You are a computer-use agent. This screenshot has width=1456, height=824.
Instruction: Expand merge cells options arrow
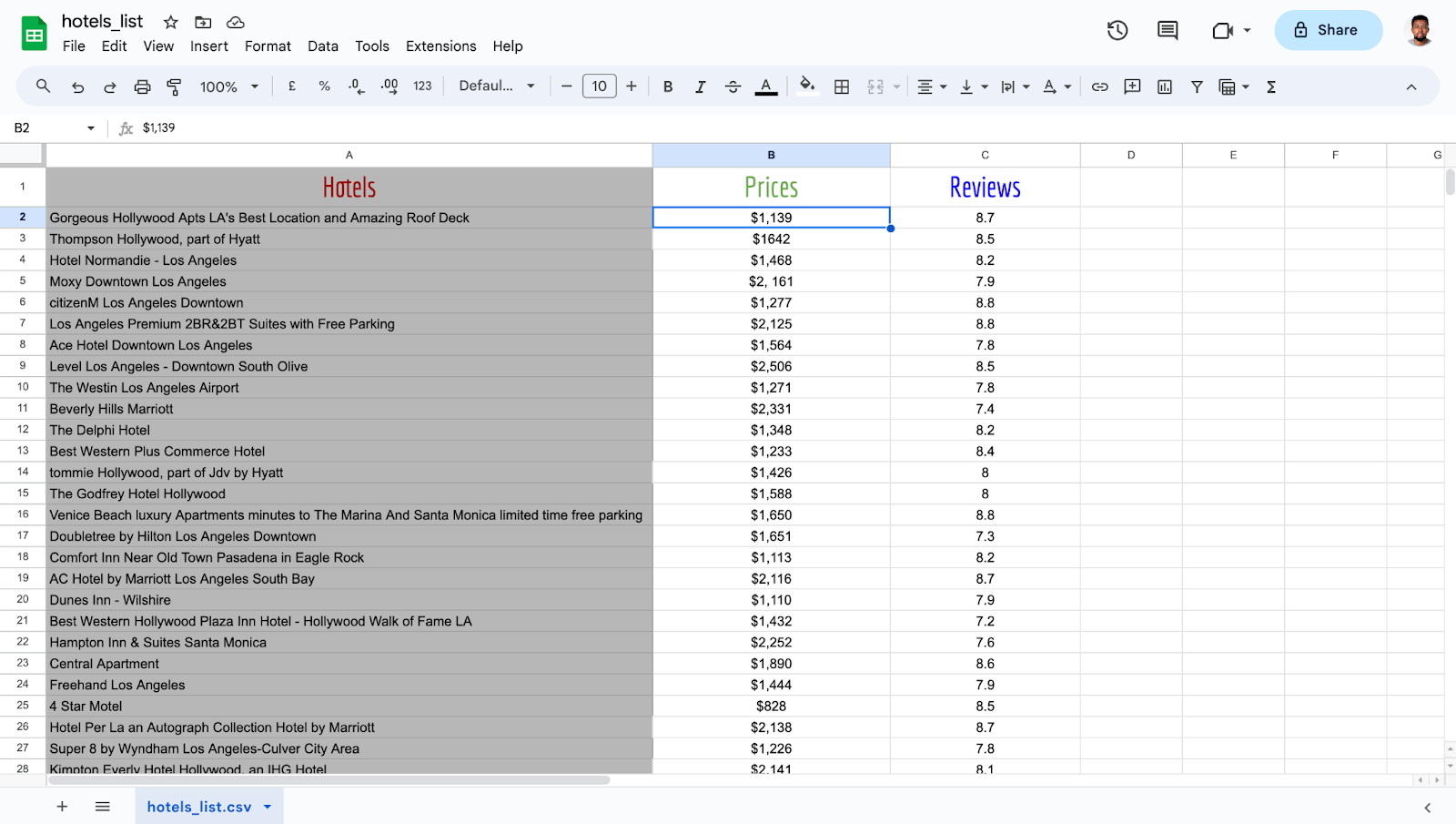(896, 86)
